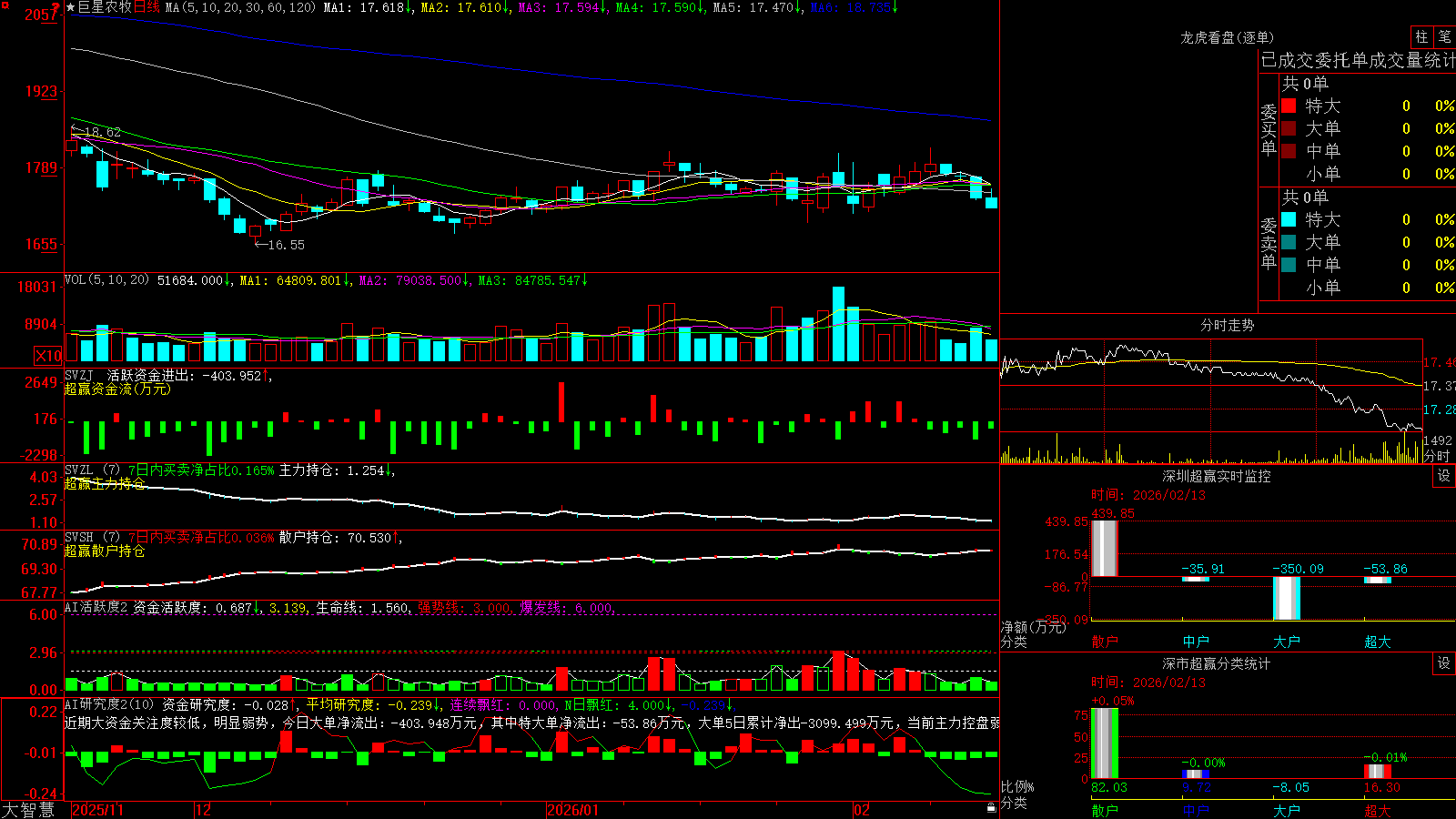Click the AI研究度2(10) indicator label
Screen dimensions: 1456x819
110,704
